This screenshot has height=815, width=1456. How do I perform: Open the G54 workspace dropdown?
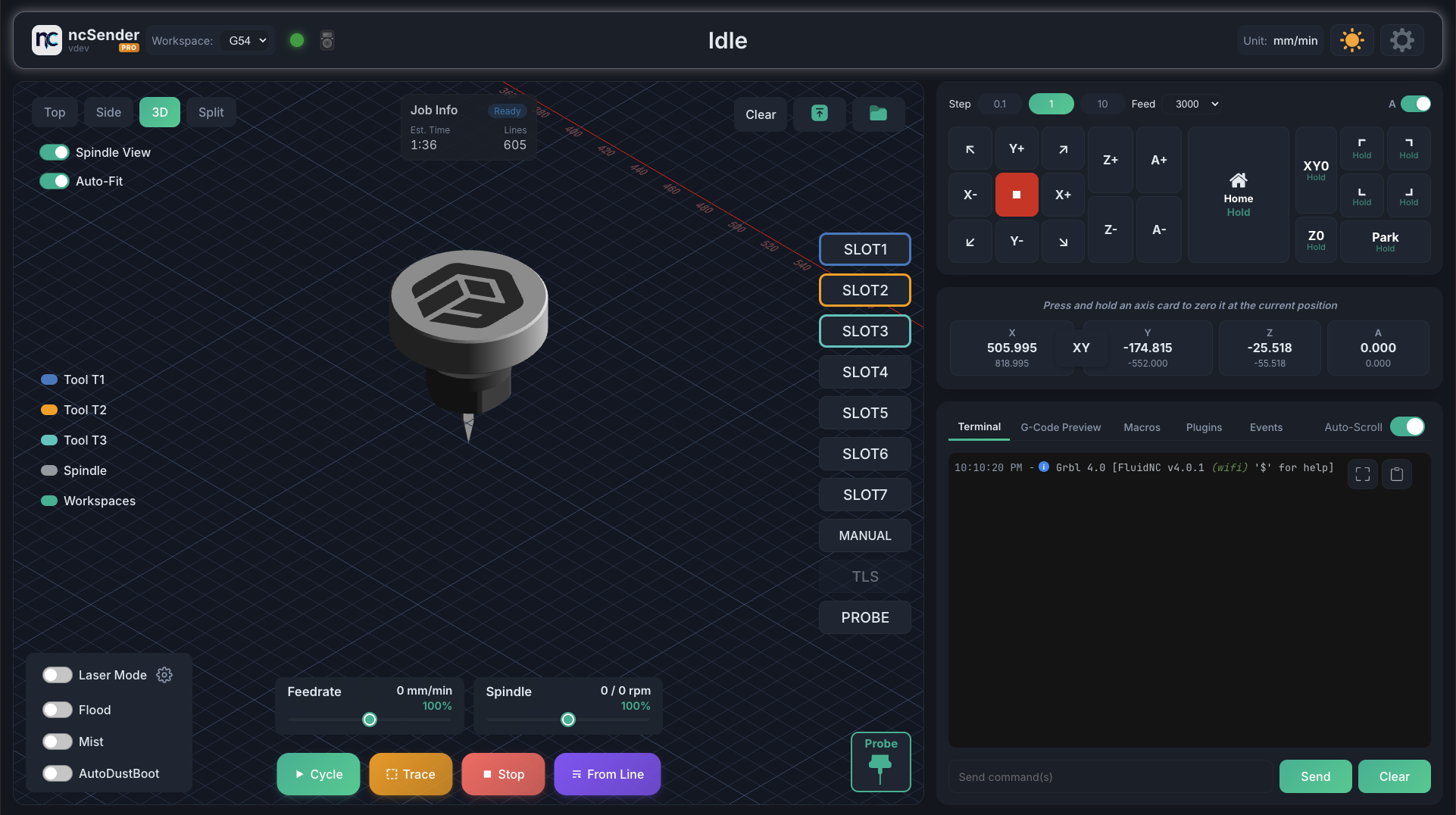[x=248, y=40]
